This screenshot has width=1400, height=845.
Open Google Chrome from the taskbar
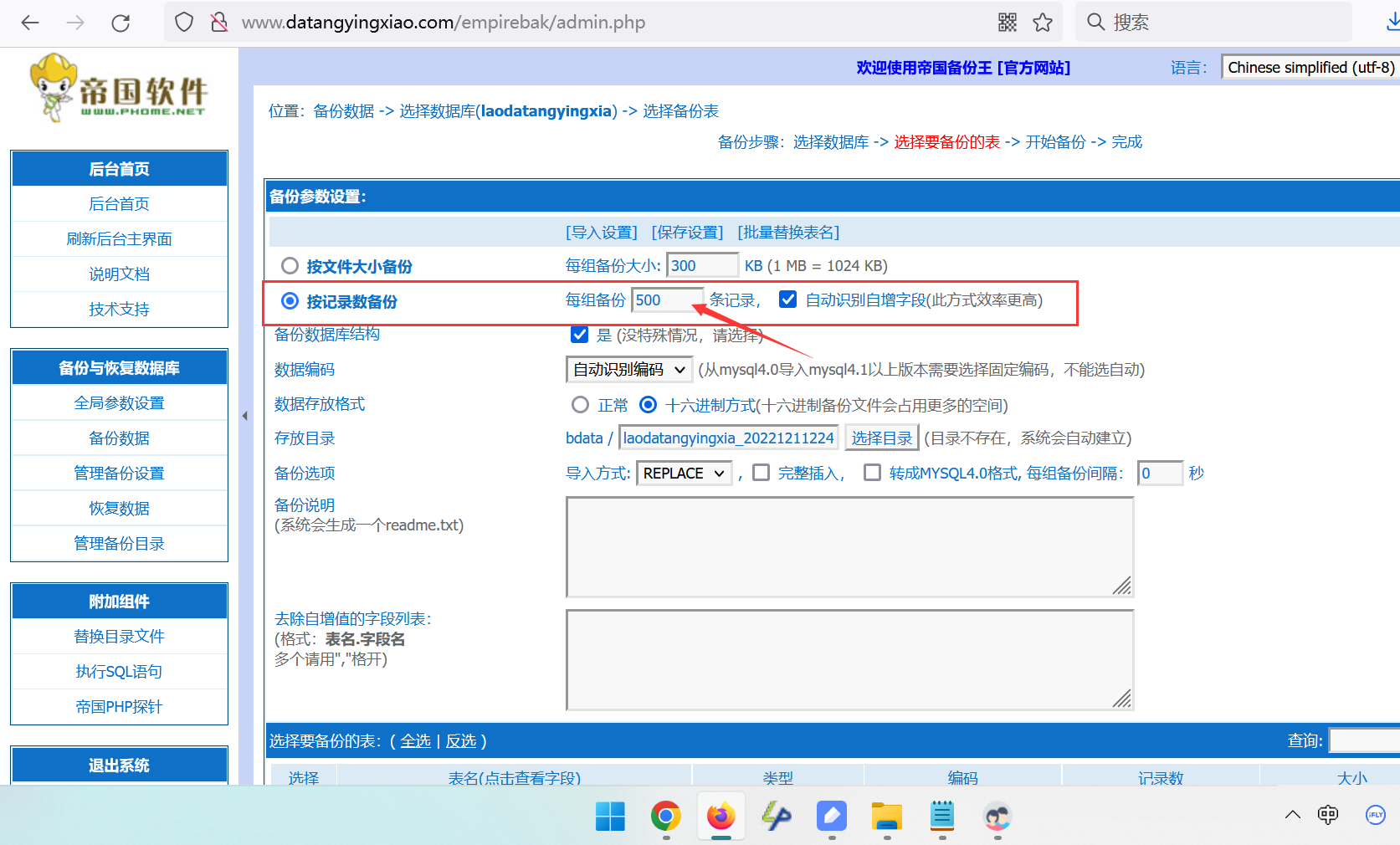(x=666, y=817)
